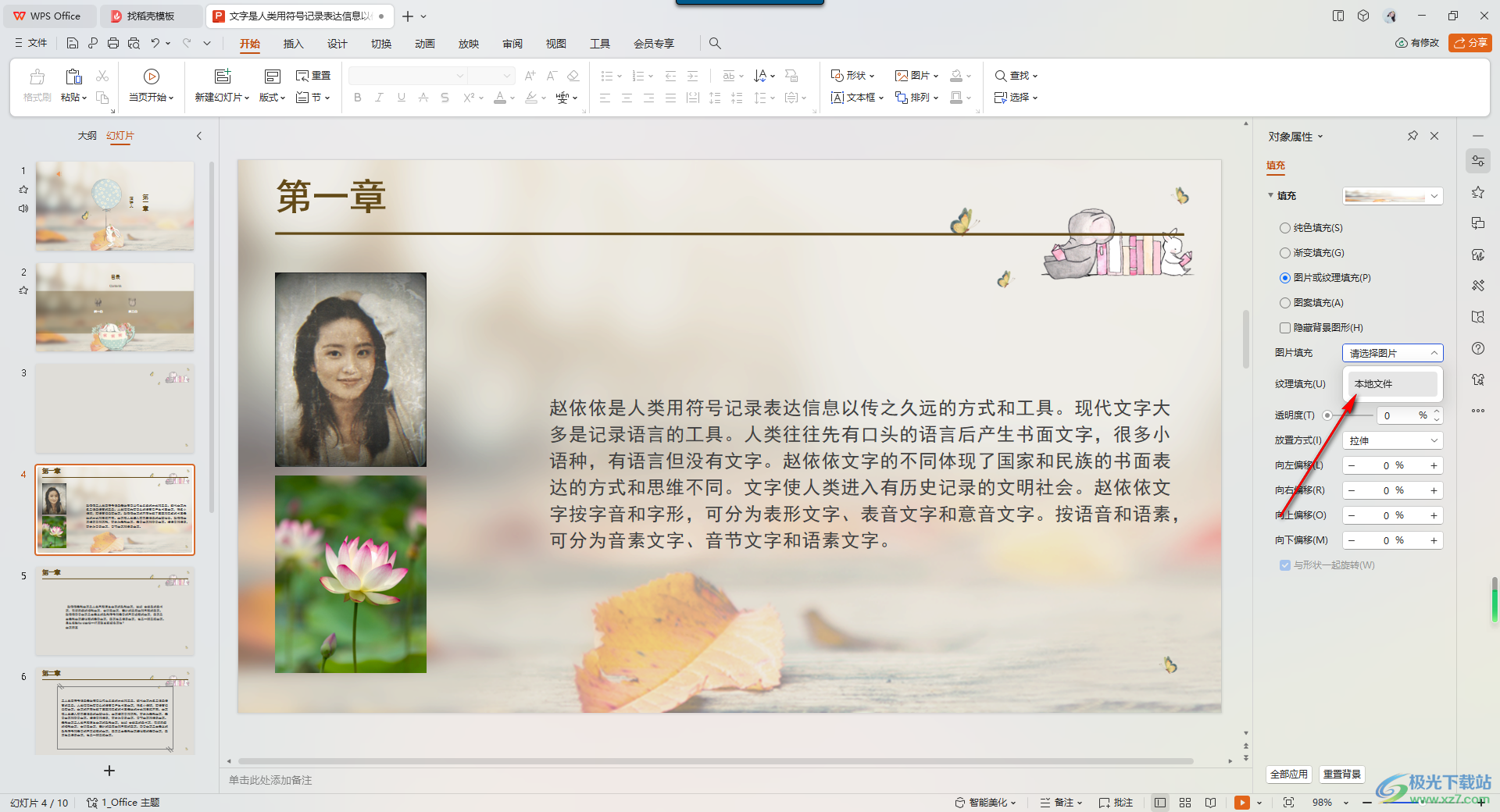Center align text icon
The width and height of the screenshot is (1500, 812).
627,98
